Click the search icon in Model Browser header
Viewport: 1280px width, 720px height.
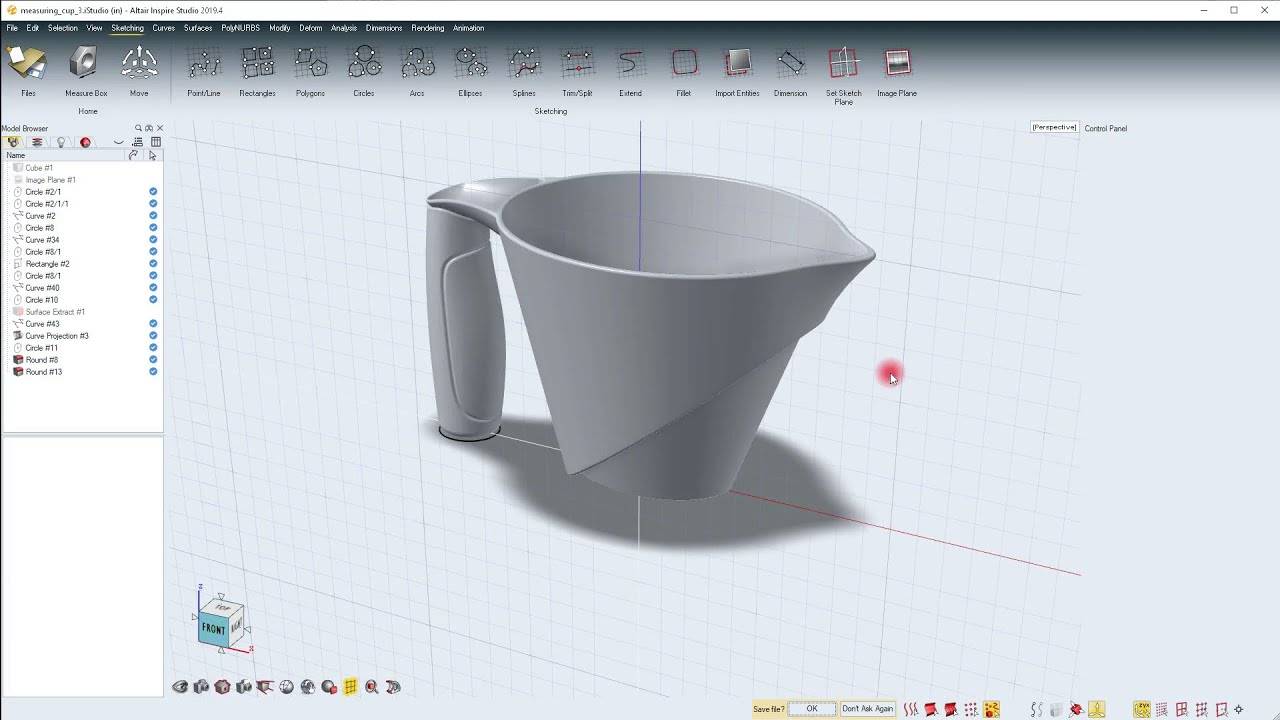[x=139, y=128]
